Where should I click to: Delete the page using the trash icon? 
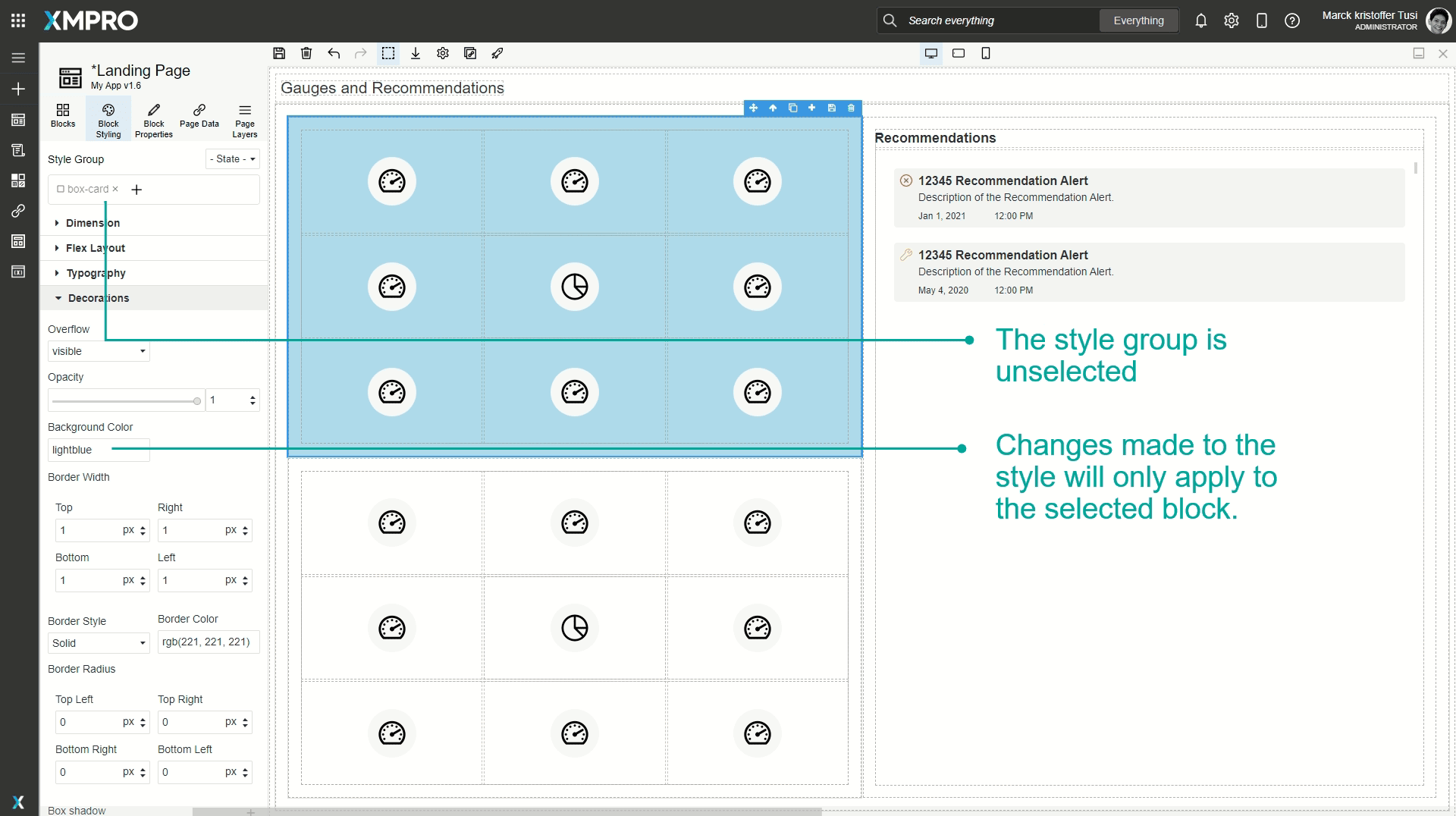(x=306, y=53)
